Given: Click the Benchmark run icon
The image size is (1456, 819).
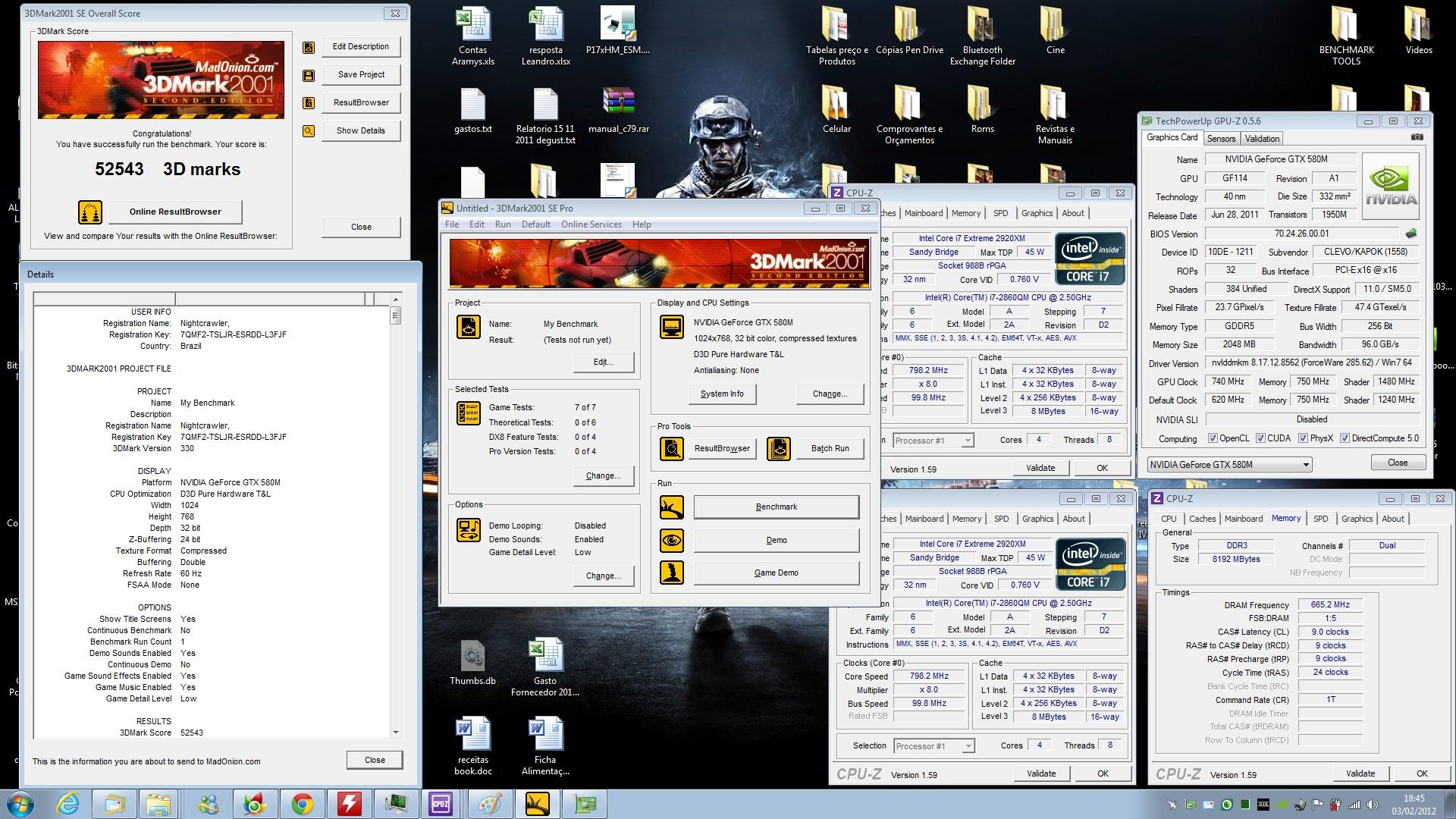Looking at the screenshot, I should (672, 507).
